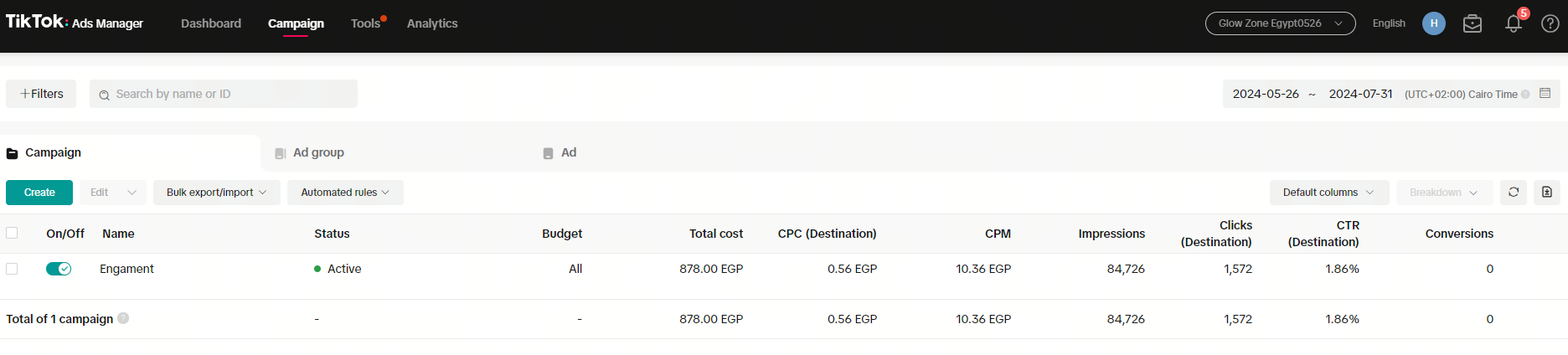
Task: Click info icon beside Total of 1 campaign
Action: point(123,318)
